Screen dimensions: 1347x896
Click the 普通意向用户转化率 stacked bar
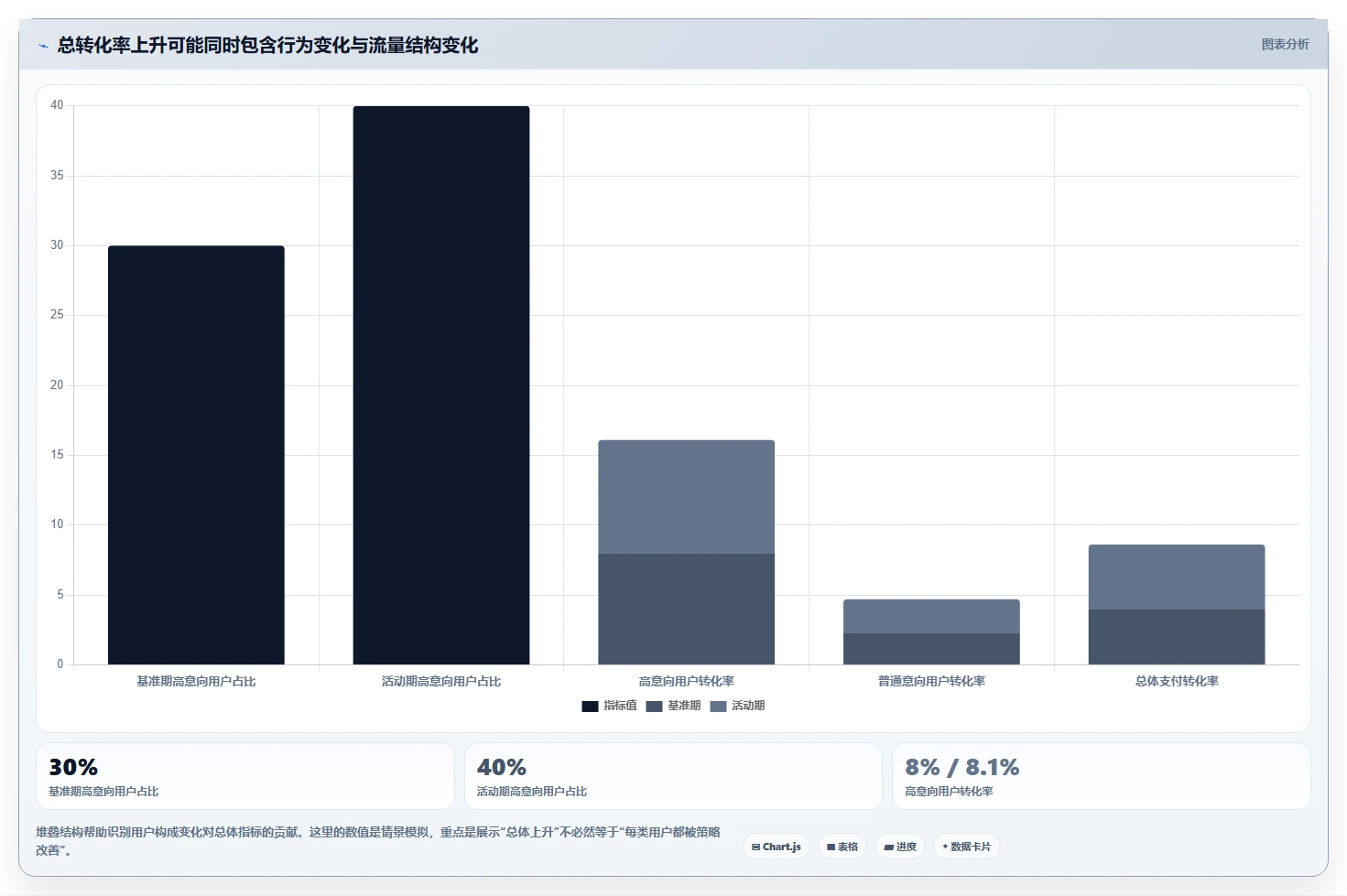(x=931, y=632)
